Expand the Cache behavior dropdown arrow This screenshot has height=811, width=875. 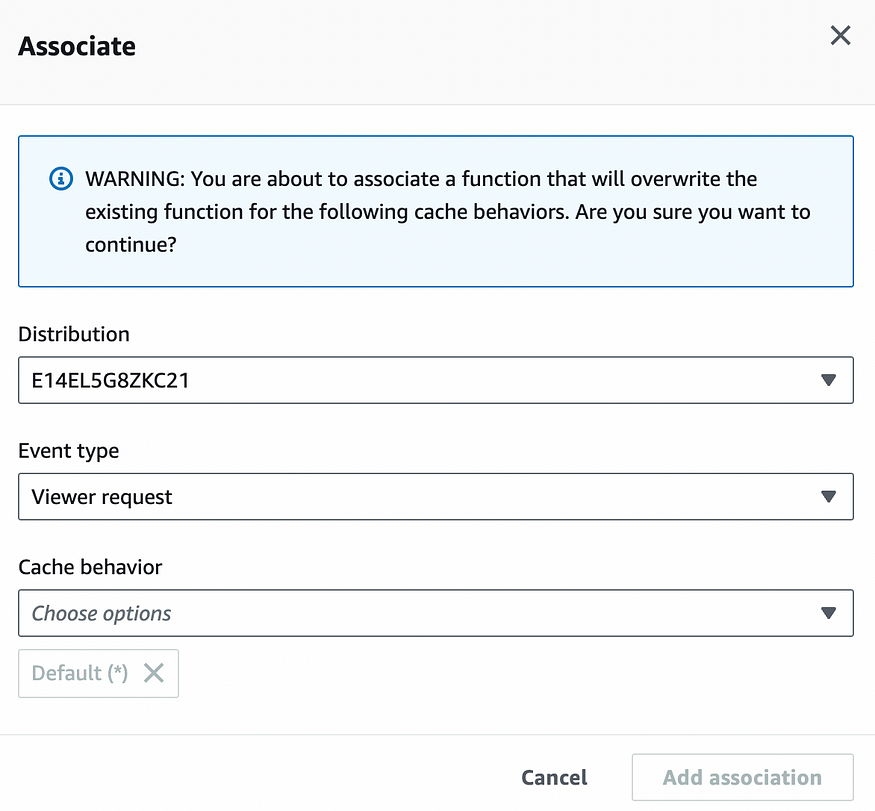click(828, 613)
